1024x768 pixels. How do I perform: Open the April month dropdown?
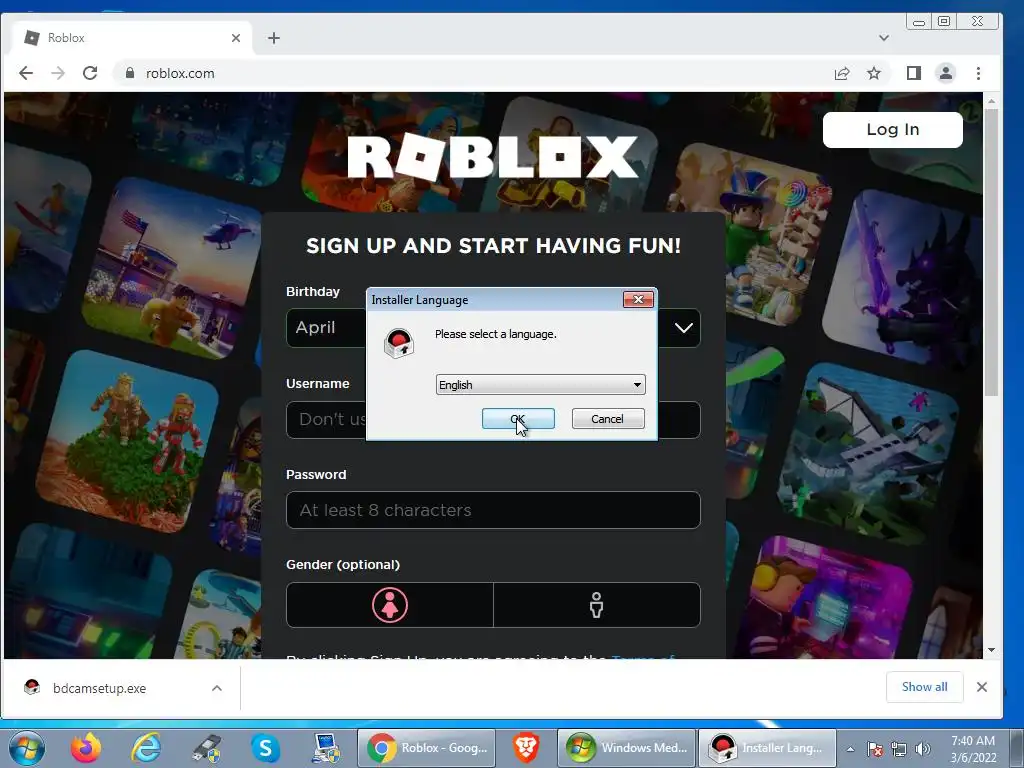[x=326, y=327]
